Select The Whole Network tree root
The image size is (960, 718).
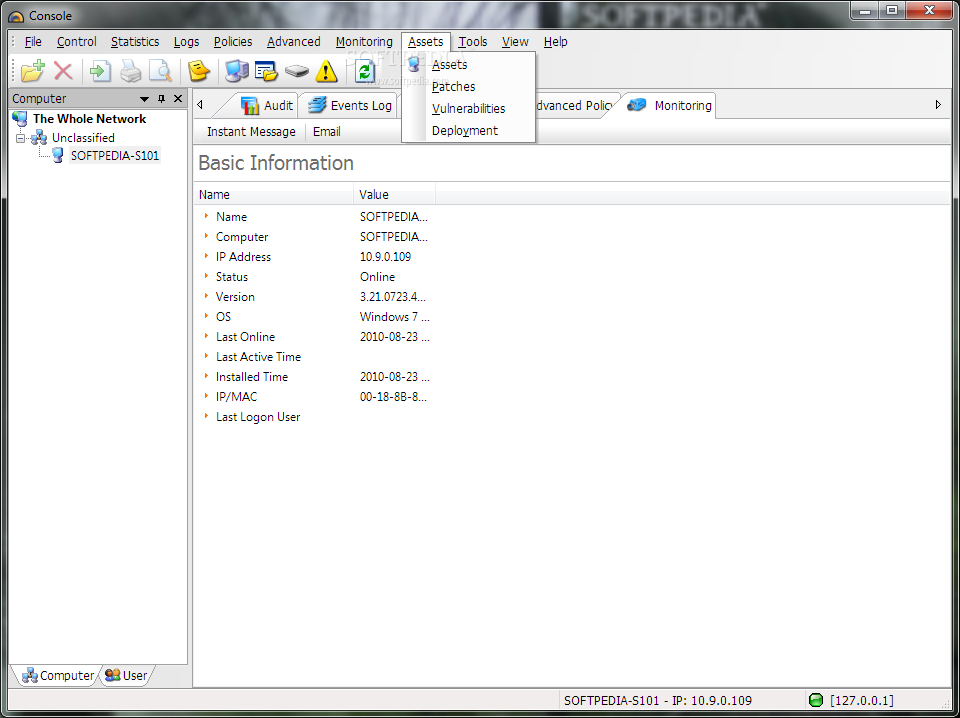click(89, 119)
